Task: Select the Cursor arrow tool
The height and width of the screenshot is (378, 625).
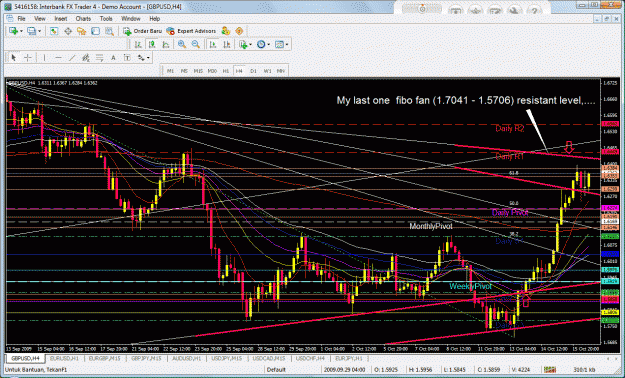Action: pos(14,58)
